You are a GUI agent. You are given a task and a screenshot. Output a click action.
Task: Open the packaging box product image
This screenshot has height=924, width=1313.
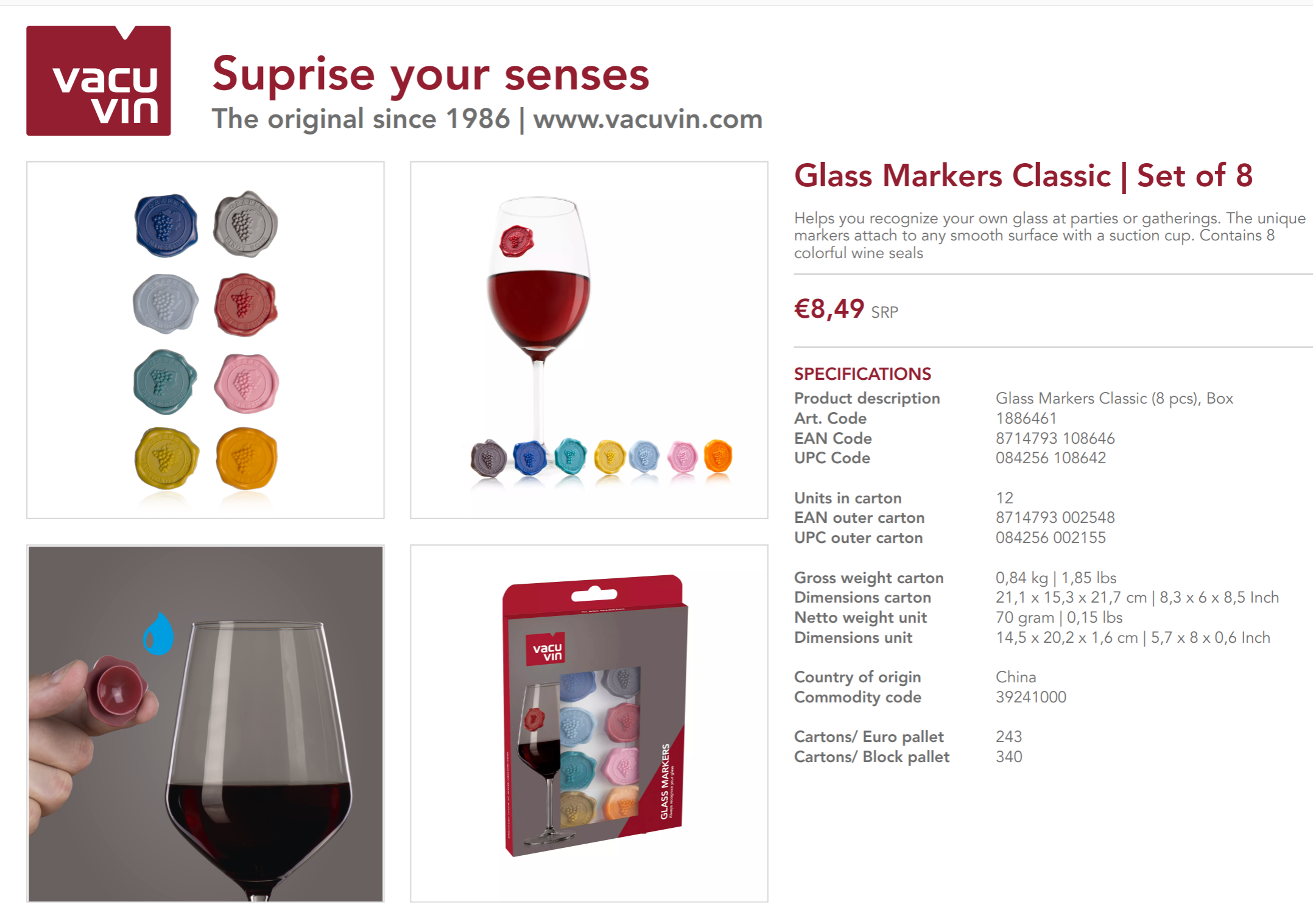(589, 723)
